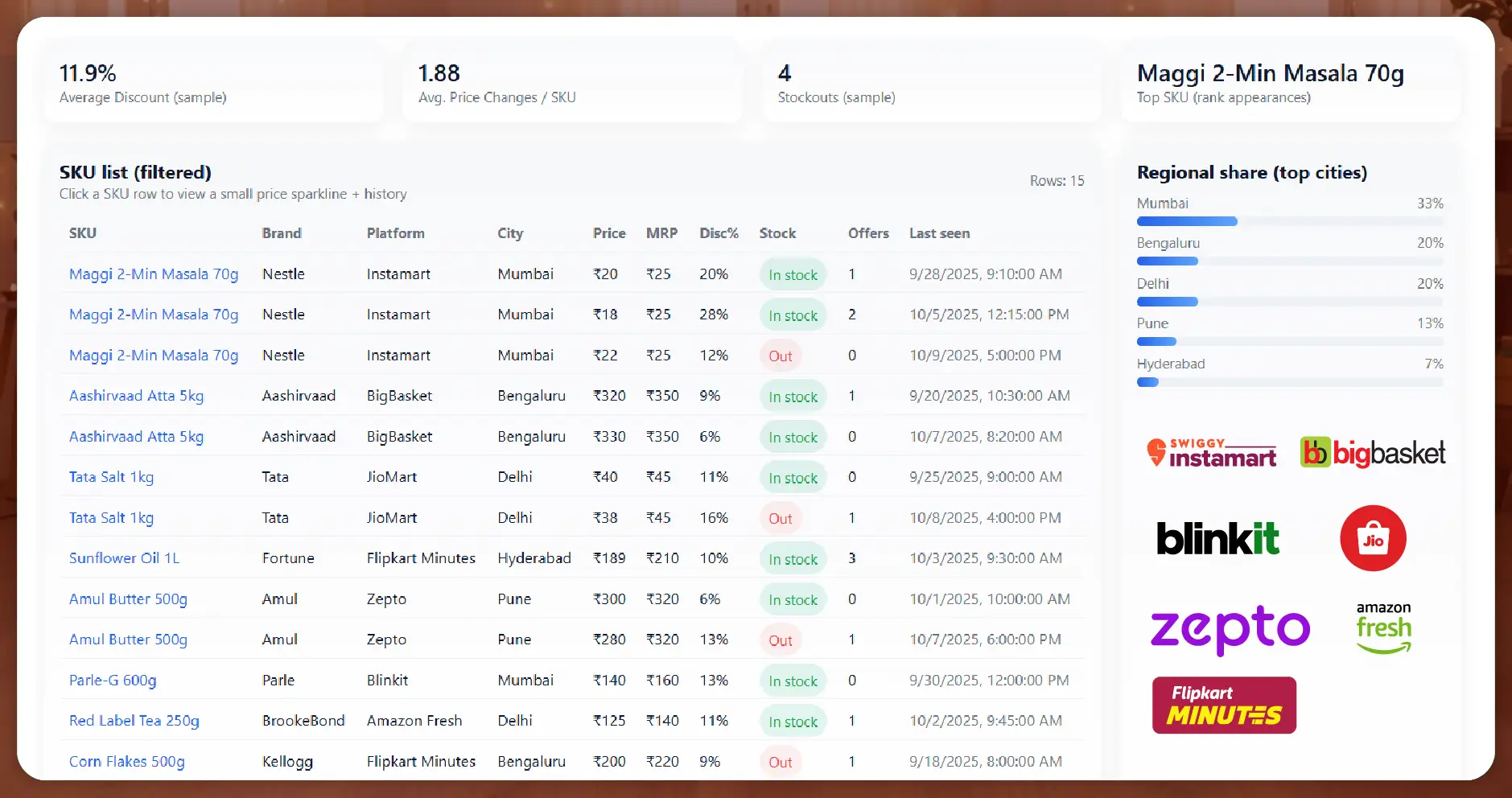Sort by the Disc% column header
Screen dimensions: 1512x798
(x=719, y=233)
